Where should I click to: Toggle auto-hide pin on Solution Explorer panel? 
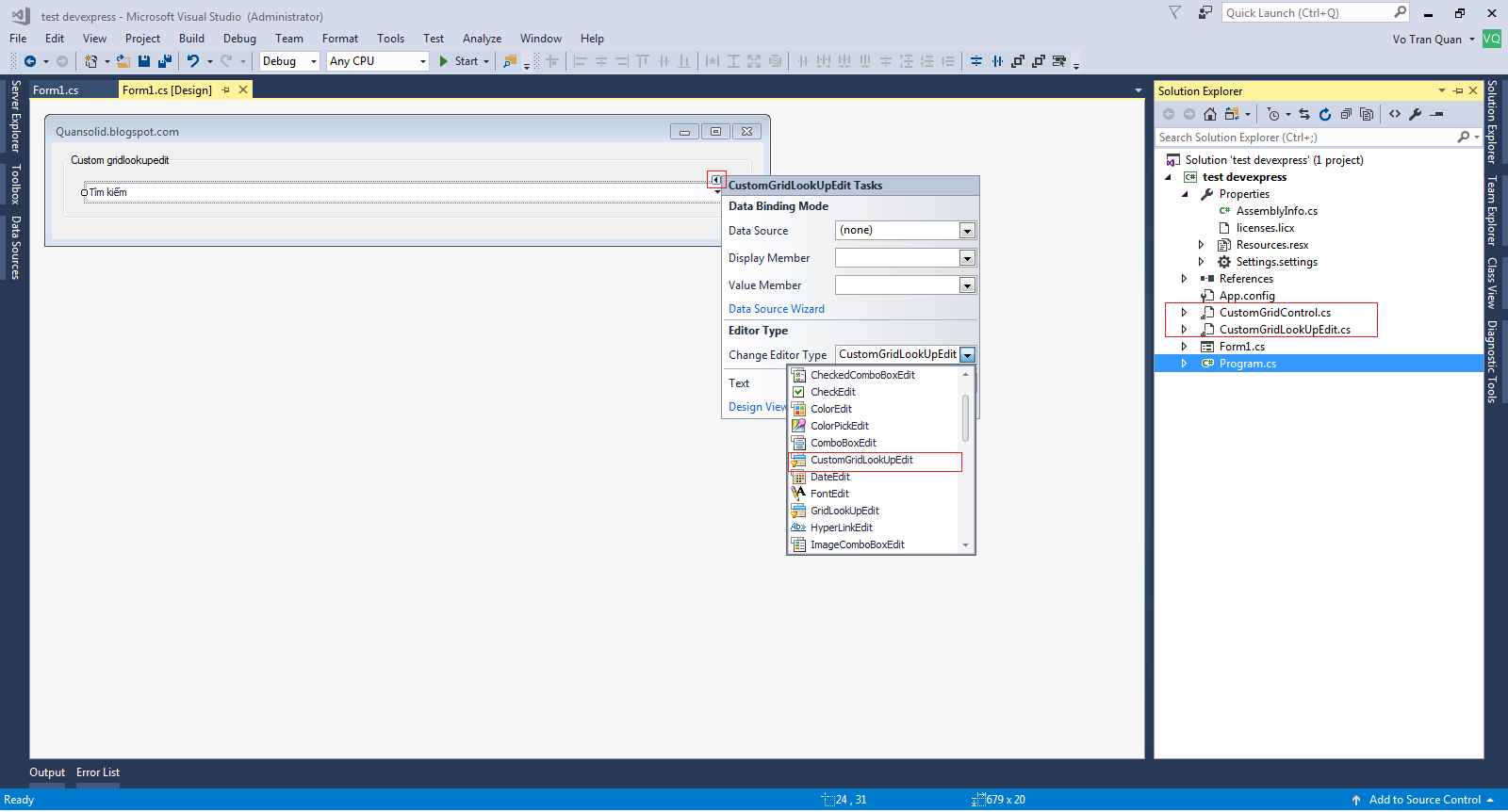(1458, 90)
